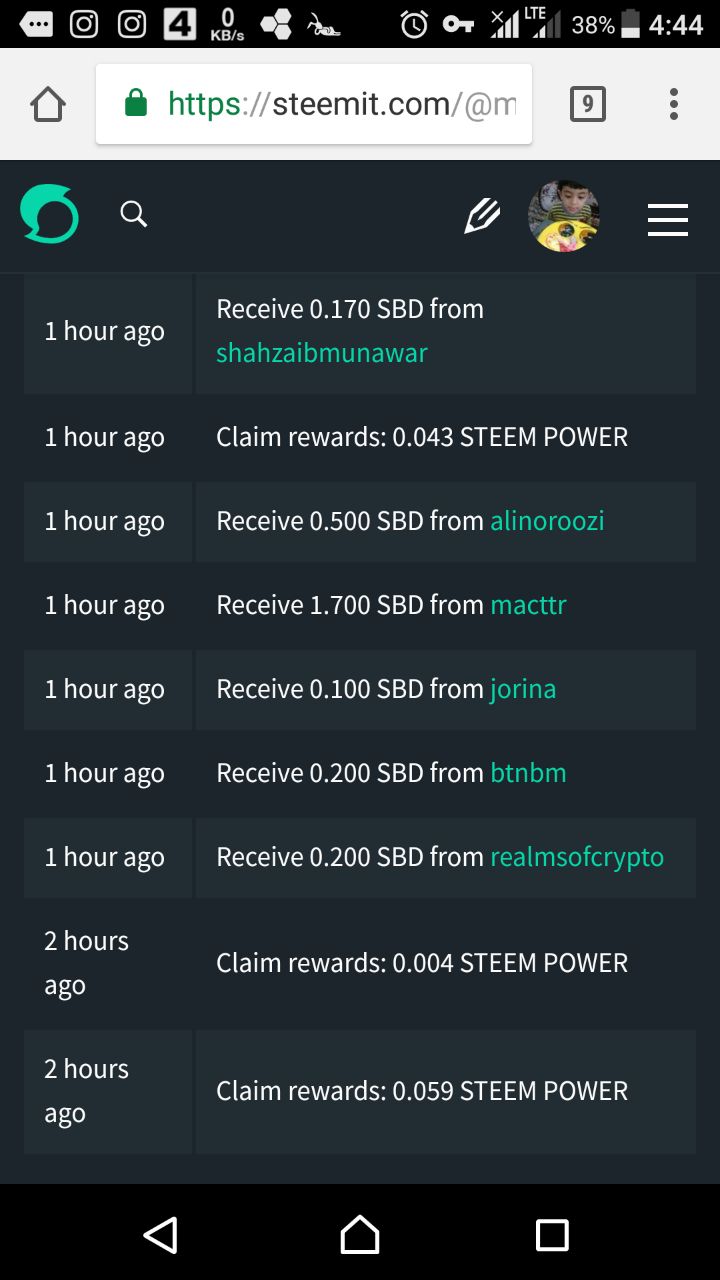Open the hamburger menu

[x=668, y=219]
